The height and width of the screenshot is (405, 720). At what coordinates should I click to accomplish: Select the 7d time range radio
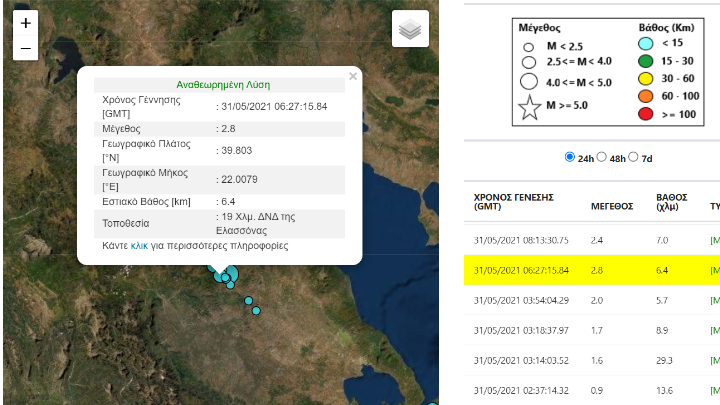point(647,157)
